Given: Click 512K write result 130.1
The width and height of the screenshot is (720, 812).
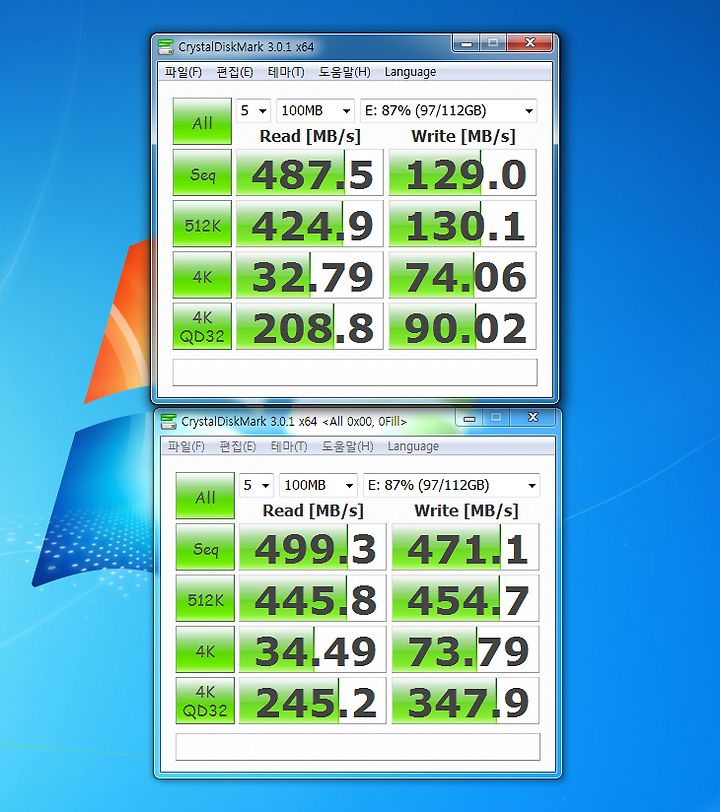Looking at the screenshot, I should (463, 224).
